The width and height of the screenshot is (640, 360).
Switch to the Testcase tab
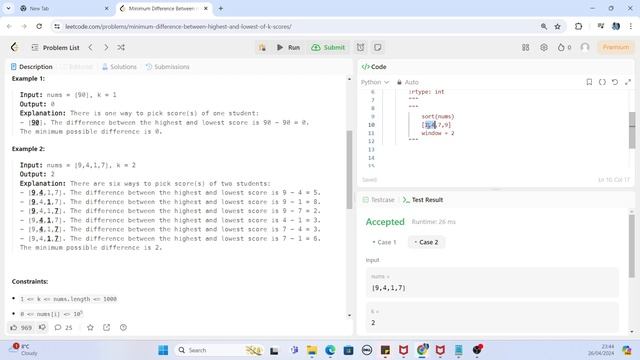click(379, 200)
